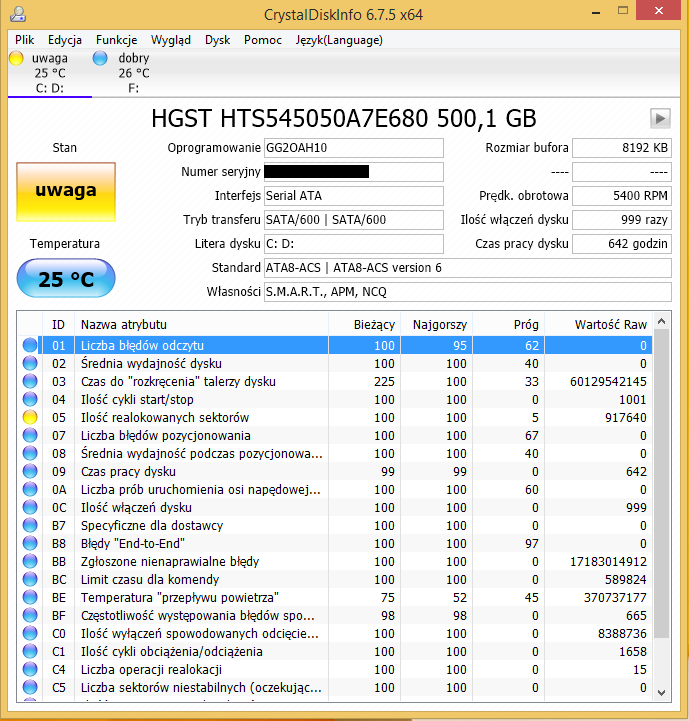Open the Funkcje menu
The width and height of the screenshot is (689, 721).
click(116, 40)
